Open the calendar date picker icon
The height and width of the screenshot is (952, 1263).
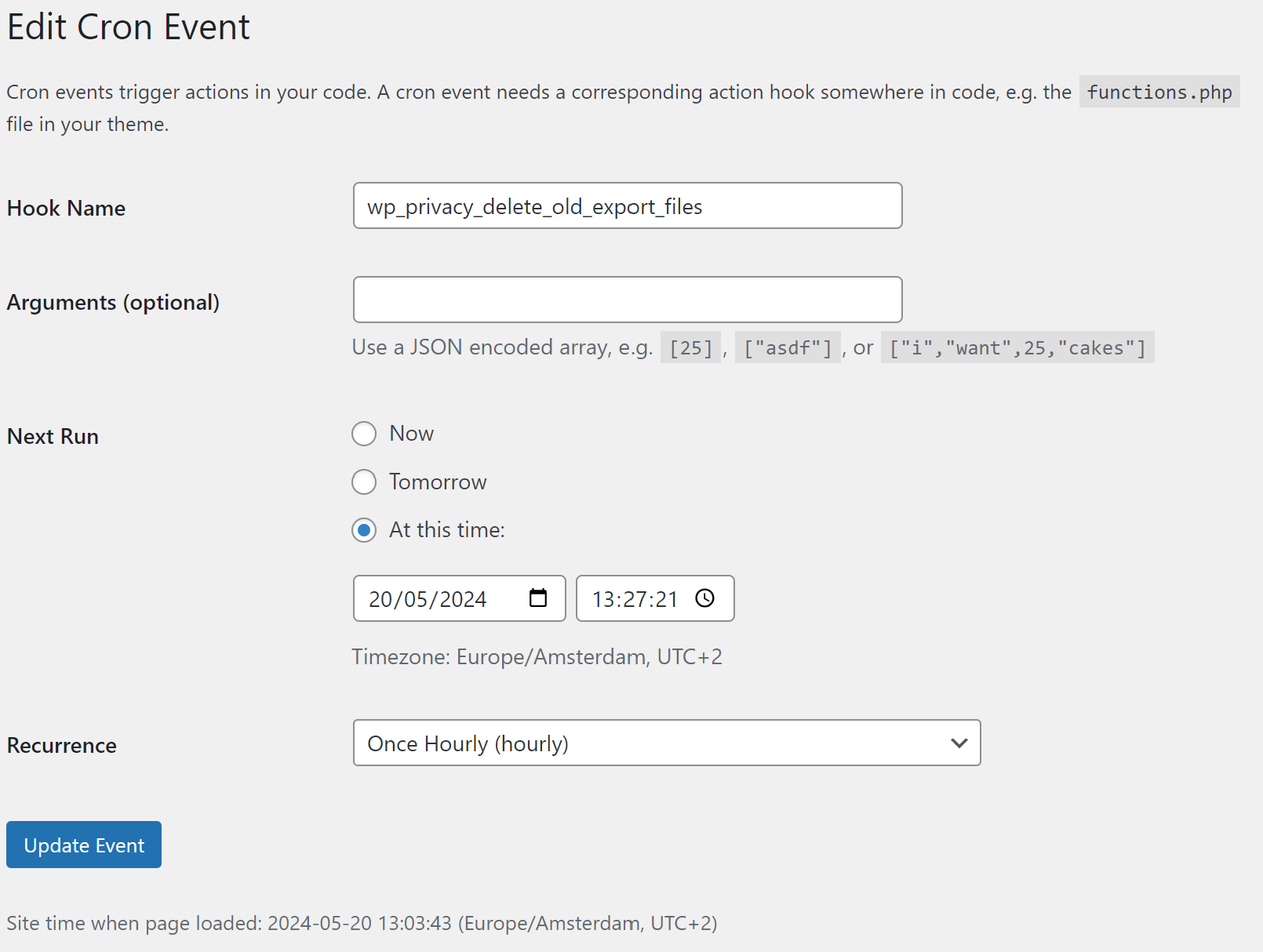point(538,598)
